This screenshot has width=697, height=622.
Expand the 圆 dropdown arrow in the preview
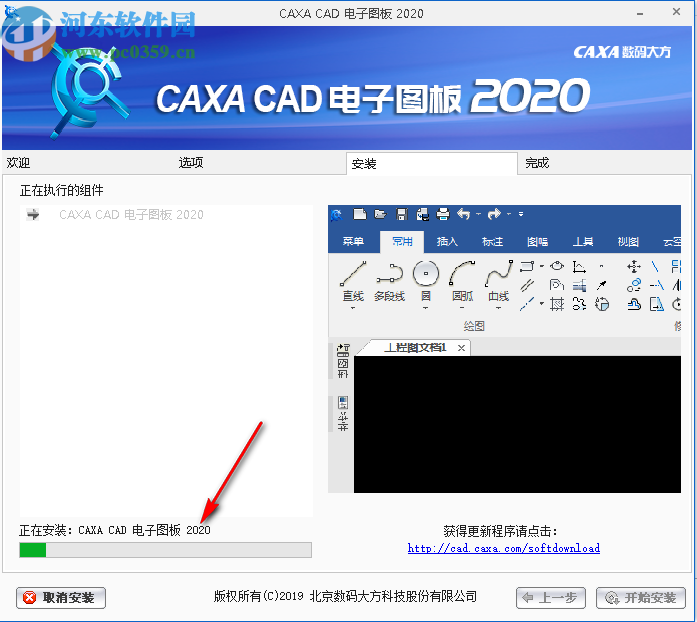coord(425,308)
